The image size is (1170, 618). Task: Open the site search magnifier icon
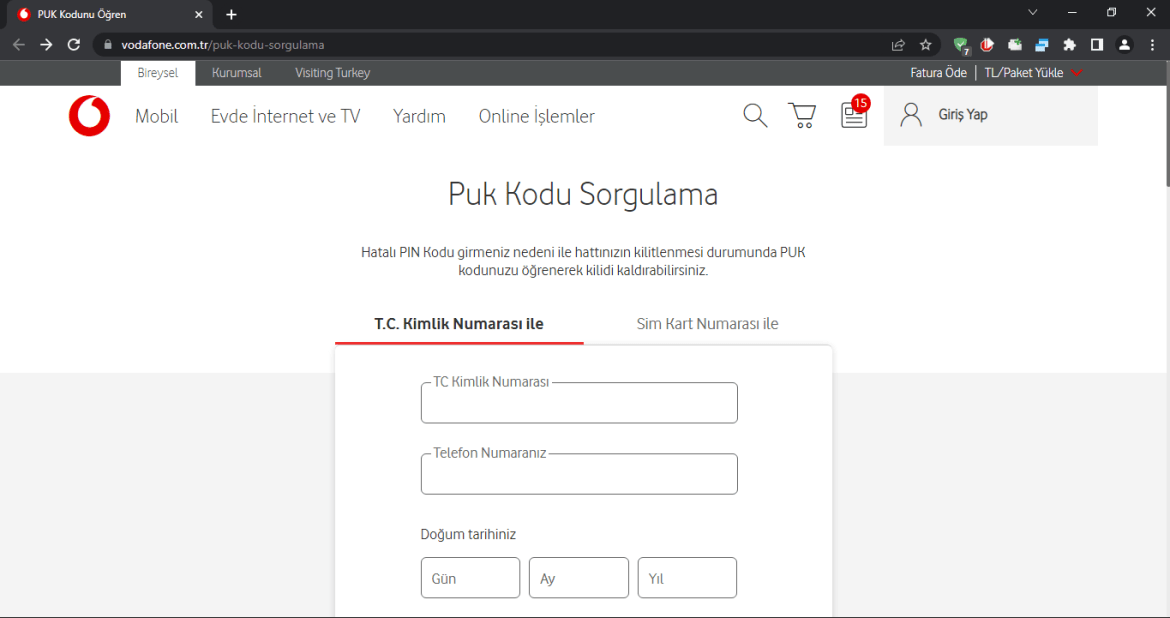(x=755, y=116)
